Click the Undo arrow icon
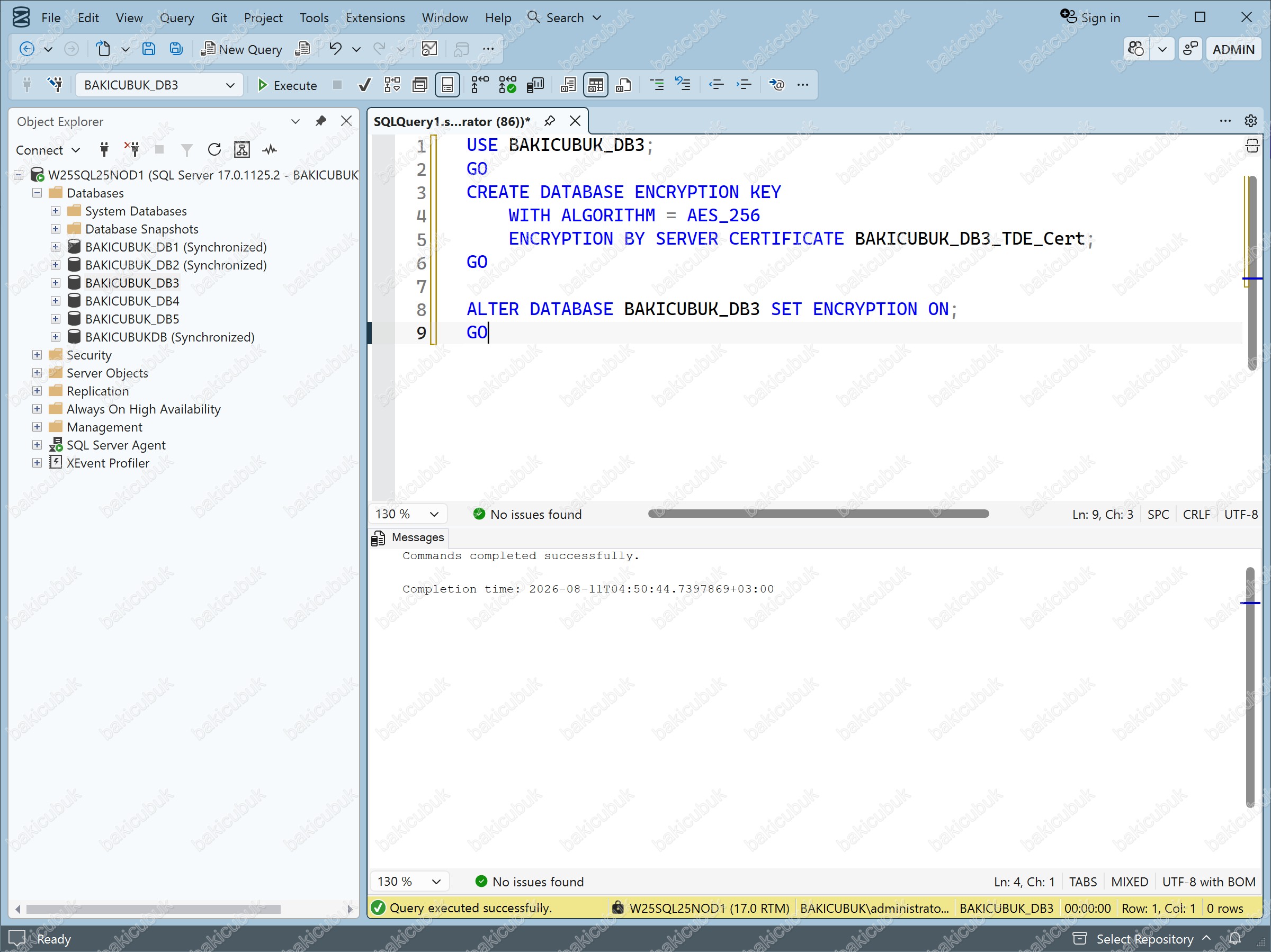The image size is (1271, 952). (335, 49)
